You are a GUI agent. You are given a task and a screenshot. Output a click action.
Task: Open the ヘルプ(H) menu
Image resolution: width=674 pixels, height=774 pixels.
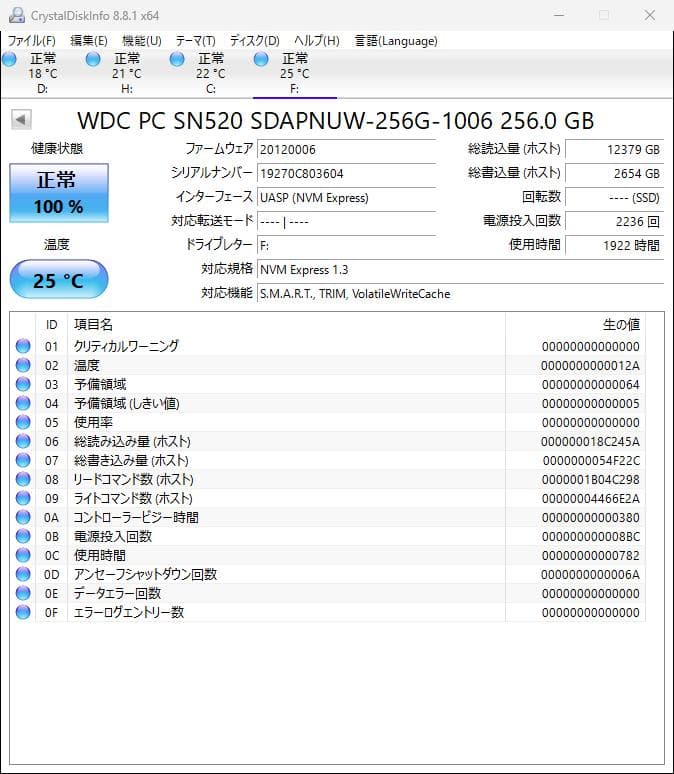(x=317, y=40)
